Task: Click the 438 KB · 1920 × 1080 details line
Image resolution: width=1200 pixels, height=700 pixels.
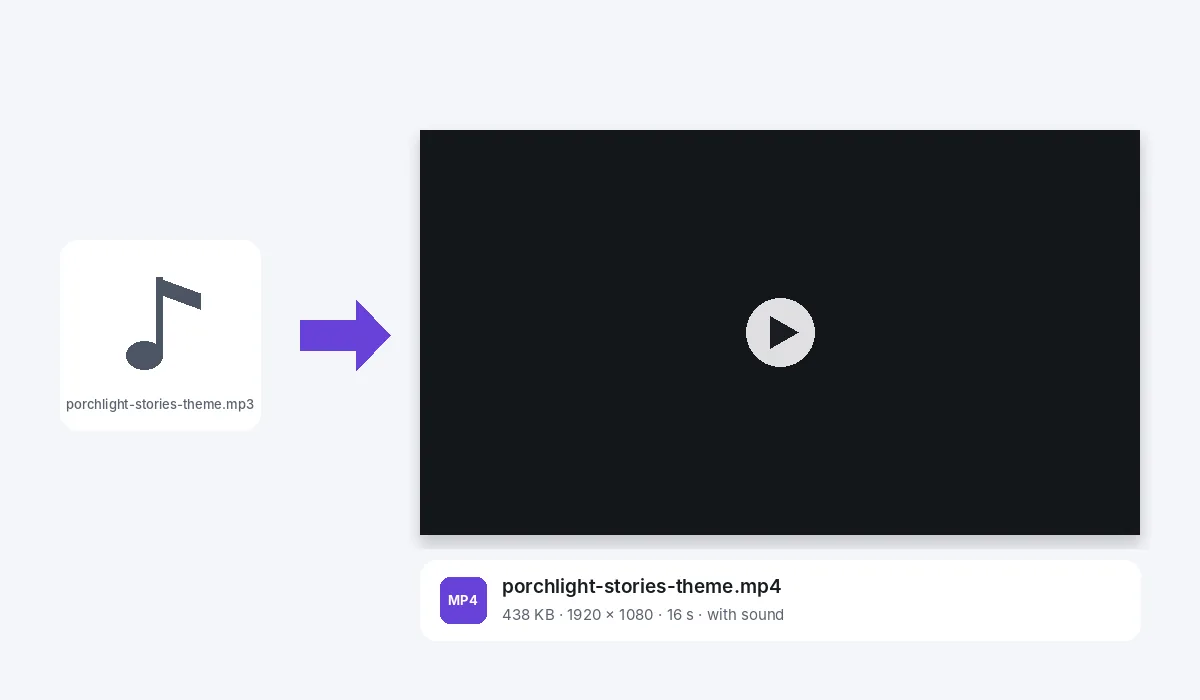Action: [x=643, y=614]
